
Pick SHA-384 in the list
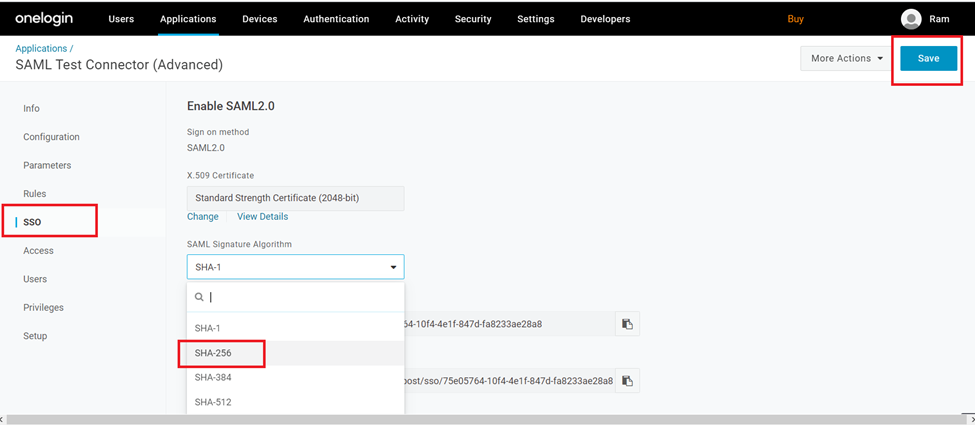[x=213, y=377]
